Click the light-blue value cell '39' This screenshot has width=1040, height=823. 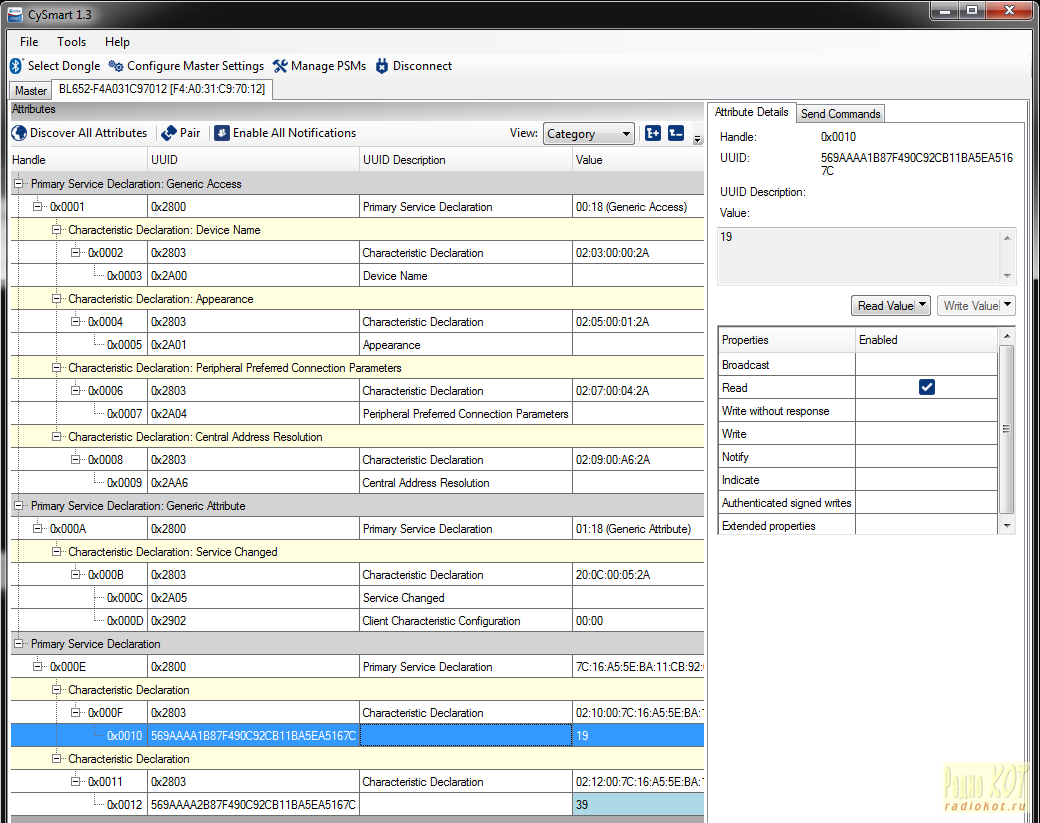tap(638, 804)
